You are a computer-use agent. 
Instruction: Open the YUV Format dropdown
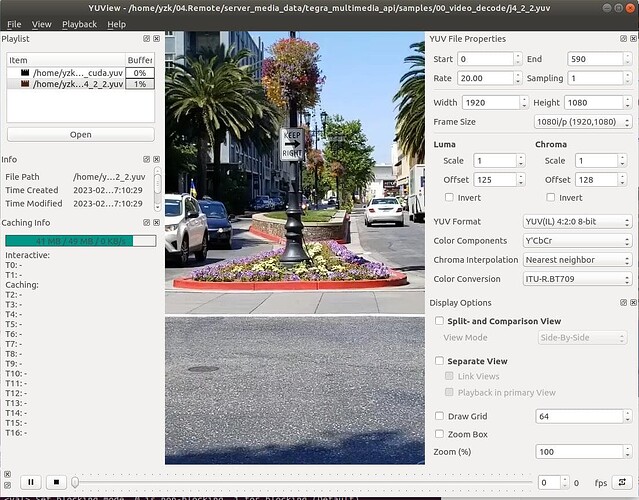pos(577,222)
